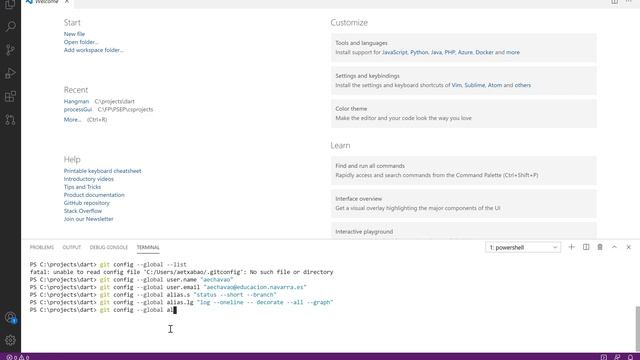
Task: Install Atom keybindings link
Action: (495, 85)
